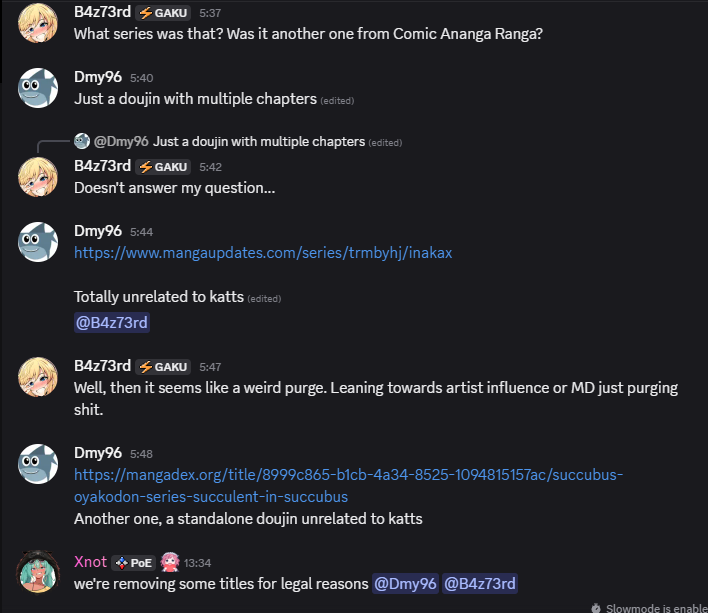This screenshot has width=708, height=613.
Task: Click the B4z73rd username on the 5:42 message
Action: (x=102, y=166)
